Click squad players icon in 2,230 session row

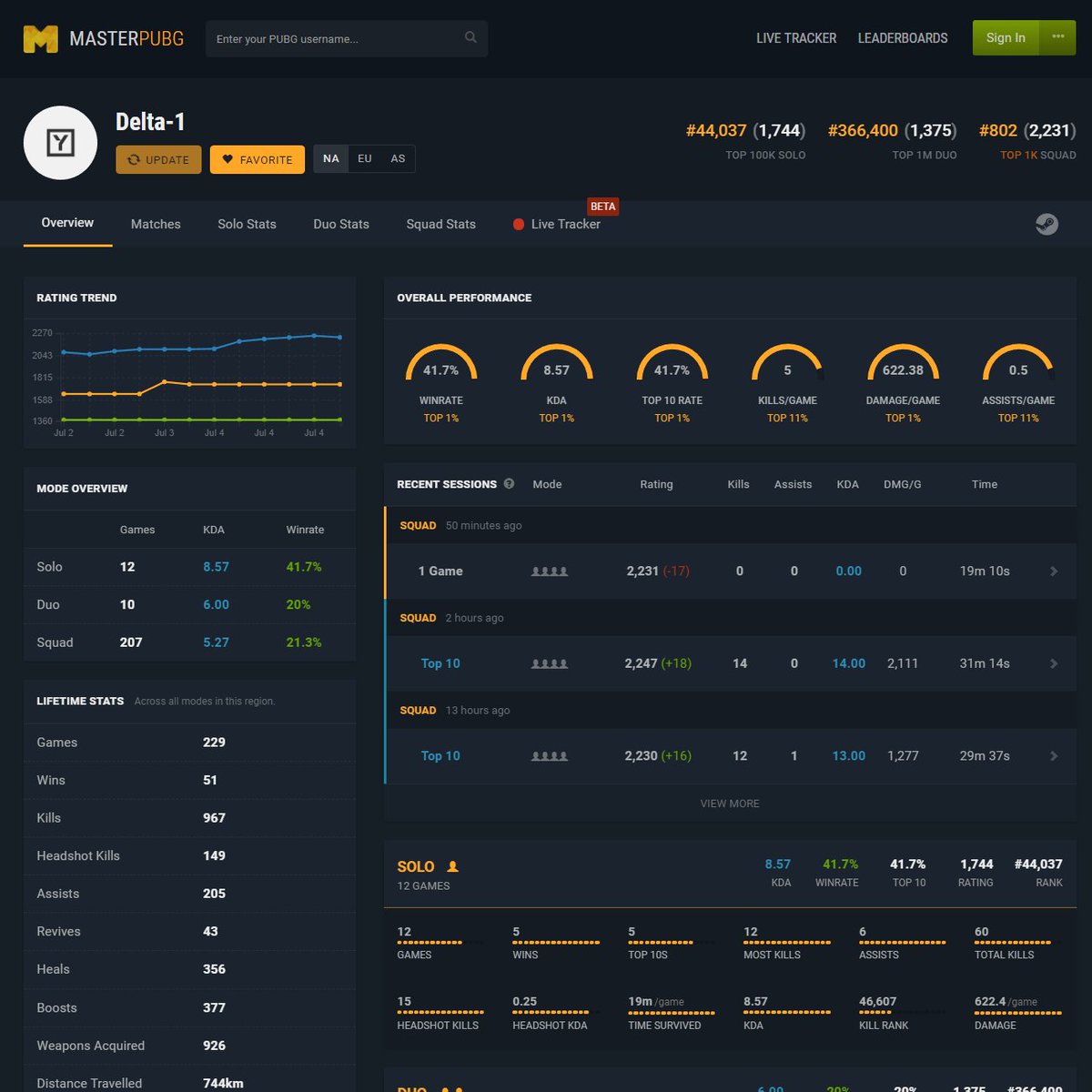click(x=550, y=756)
